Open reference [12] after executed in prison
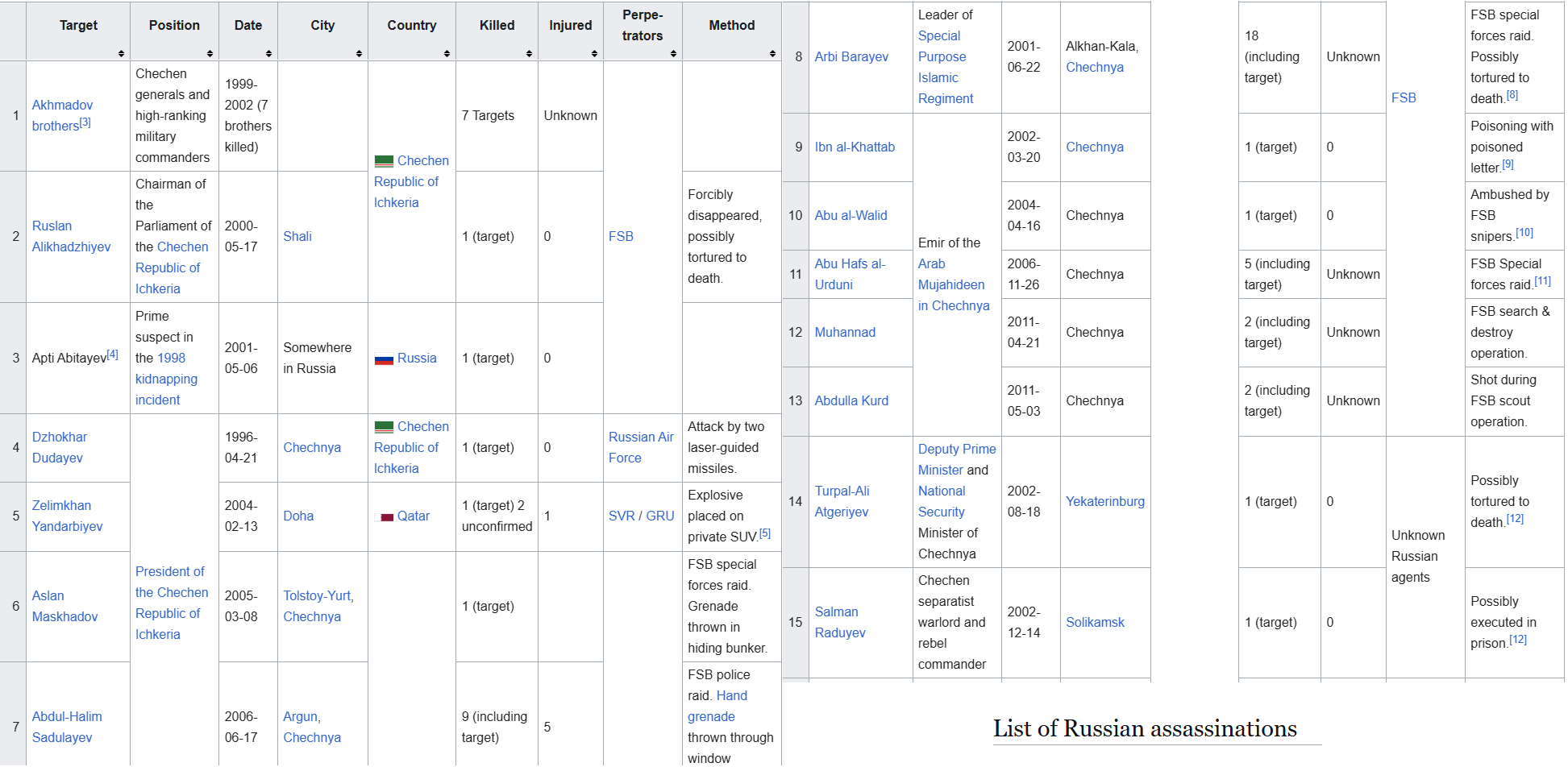Screen dimensions: 1568x767 (1518, 640)
